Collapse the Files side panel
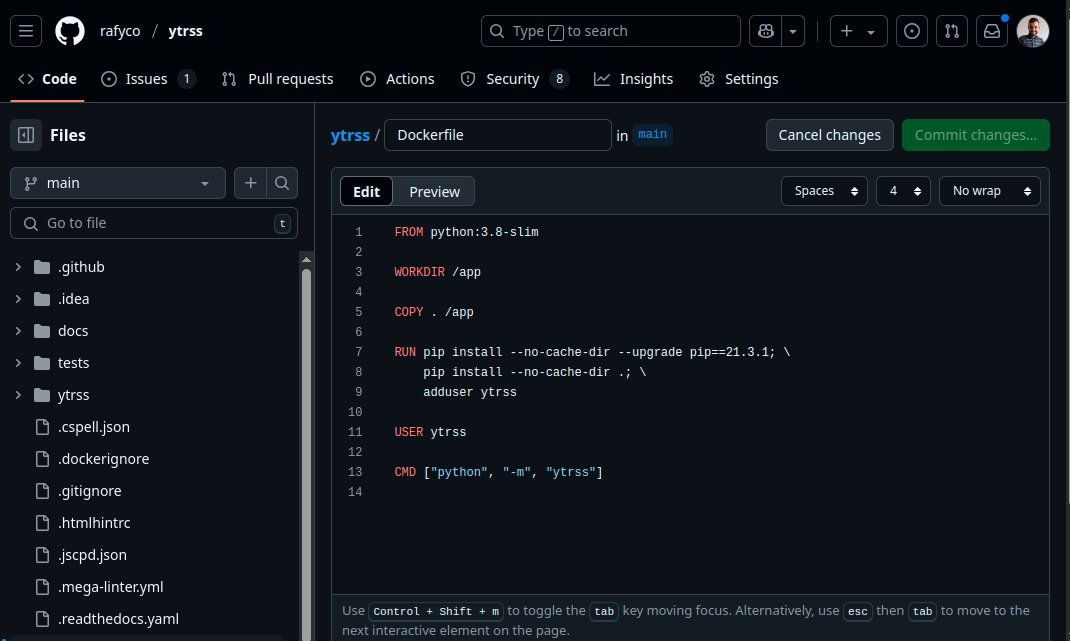Viewport: 1070px width, 641px height. click(26, 135)
